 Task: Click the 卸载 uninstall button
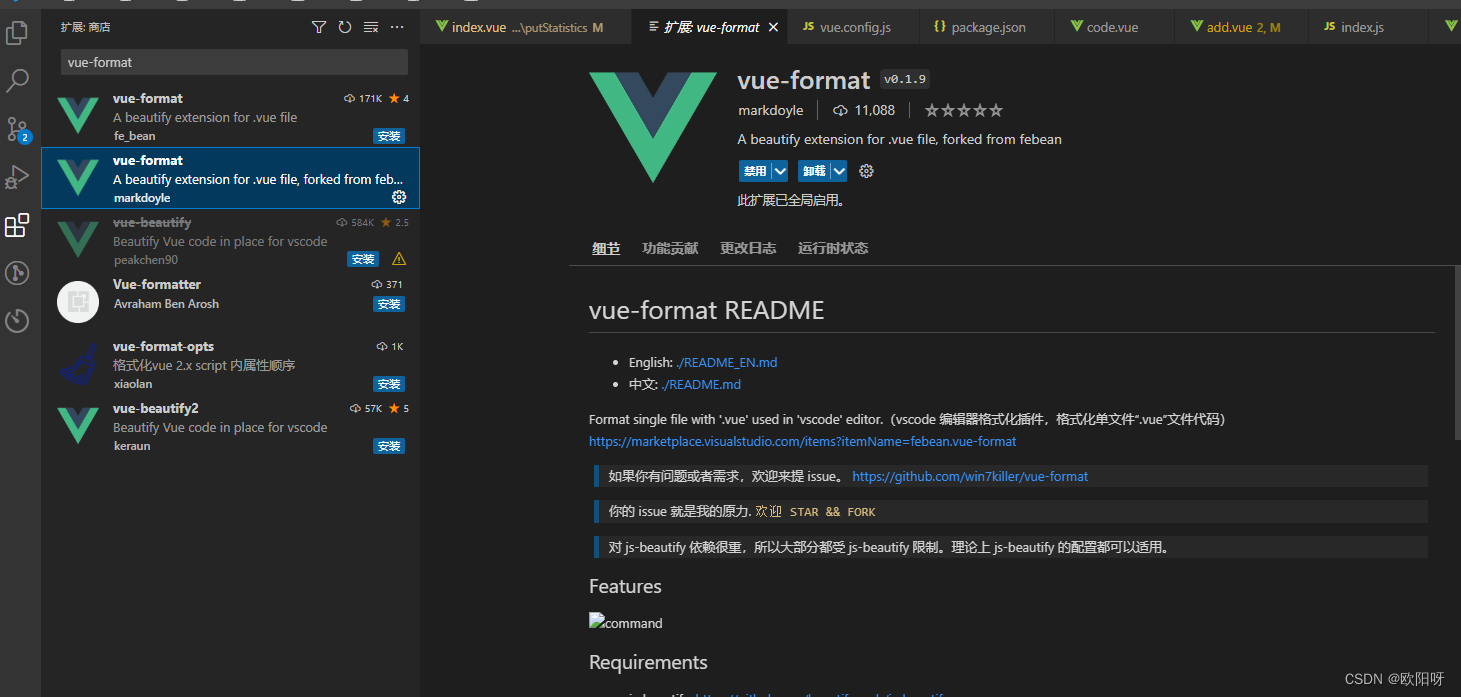(814, 171)
